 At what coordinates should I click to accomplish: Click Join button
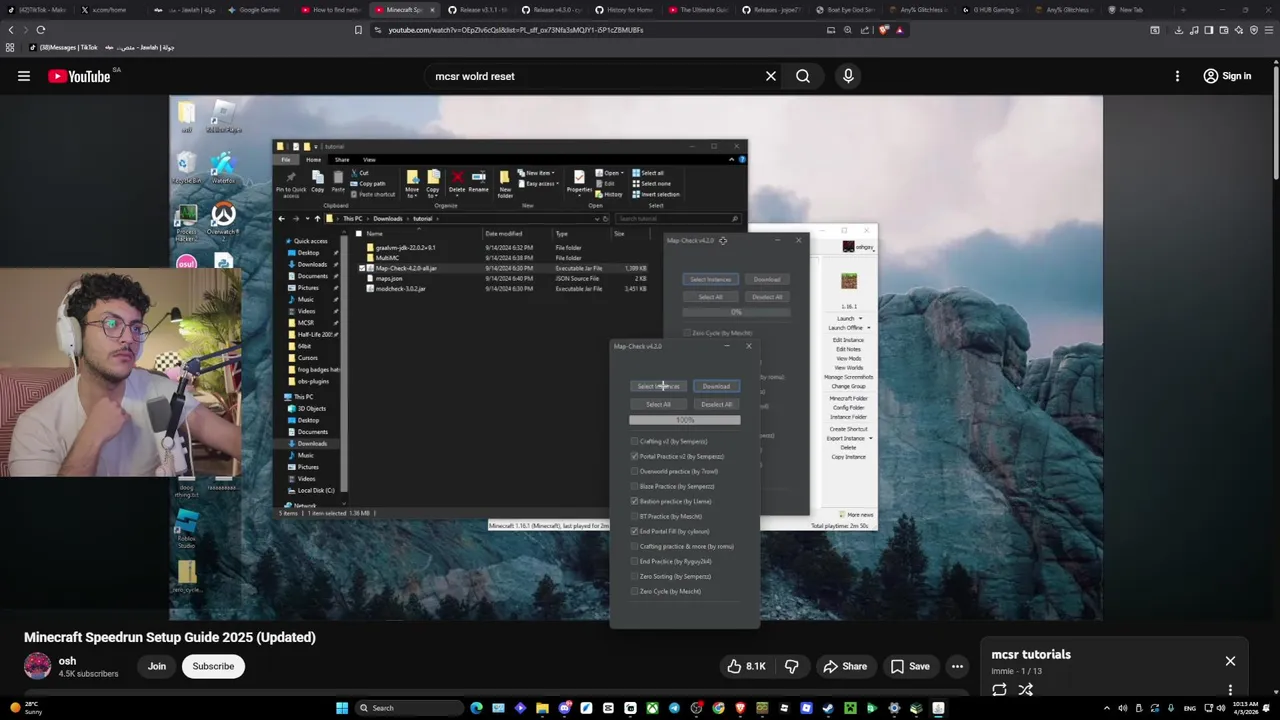click(x=157, y=666)
